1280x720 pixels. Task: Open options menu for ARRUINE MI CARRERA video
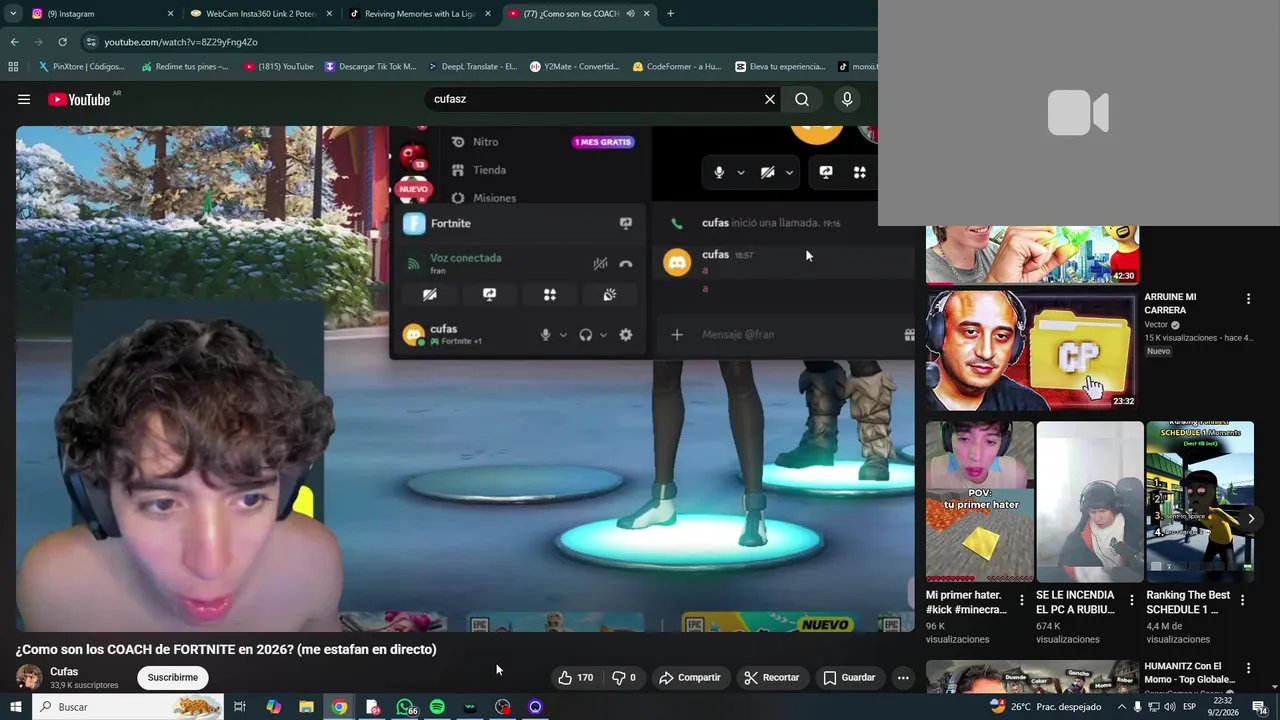[x=1248, y=299]
